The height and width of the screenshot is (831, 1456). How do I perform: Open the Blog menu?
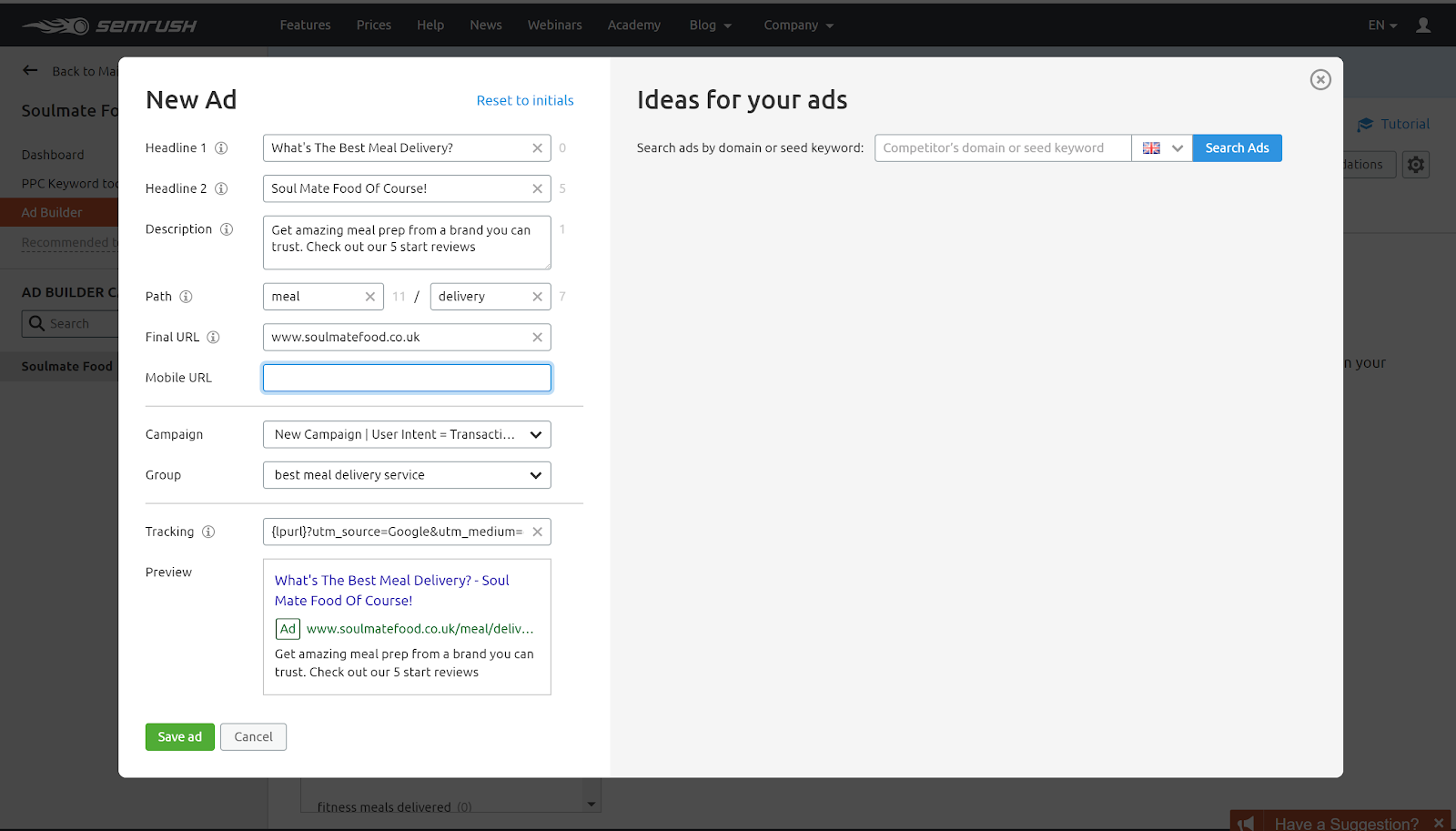coord(710,25)
